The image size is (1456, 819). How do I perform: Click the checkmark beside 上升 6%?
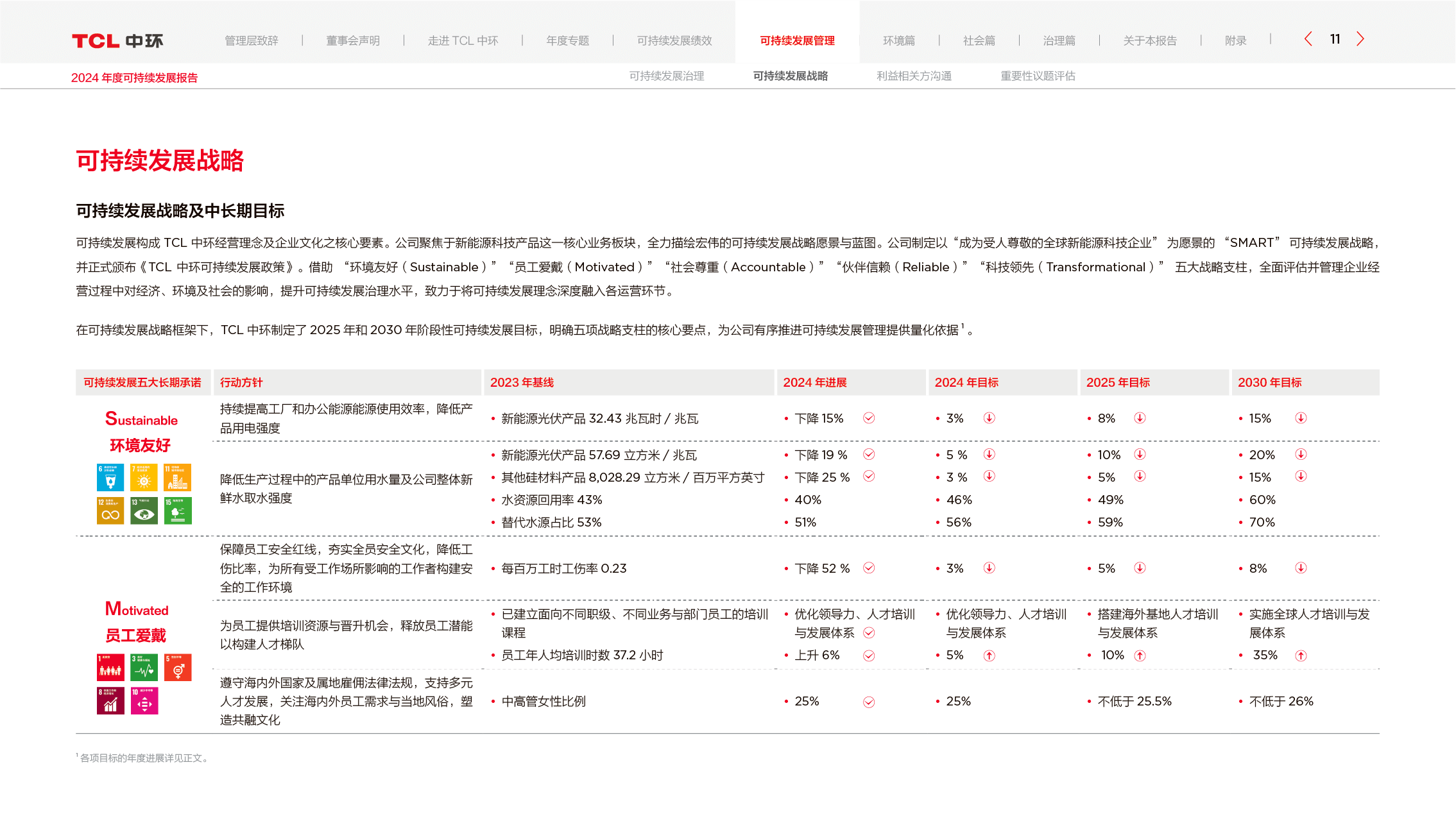869,655
